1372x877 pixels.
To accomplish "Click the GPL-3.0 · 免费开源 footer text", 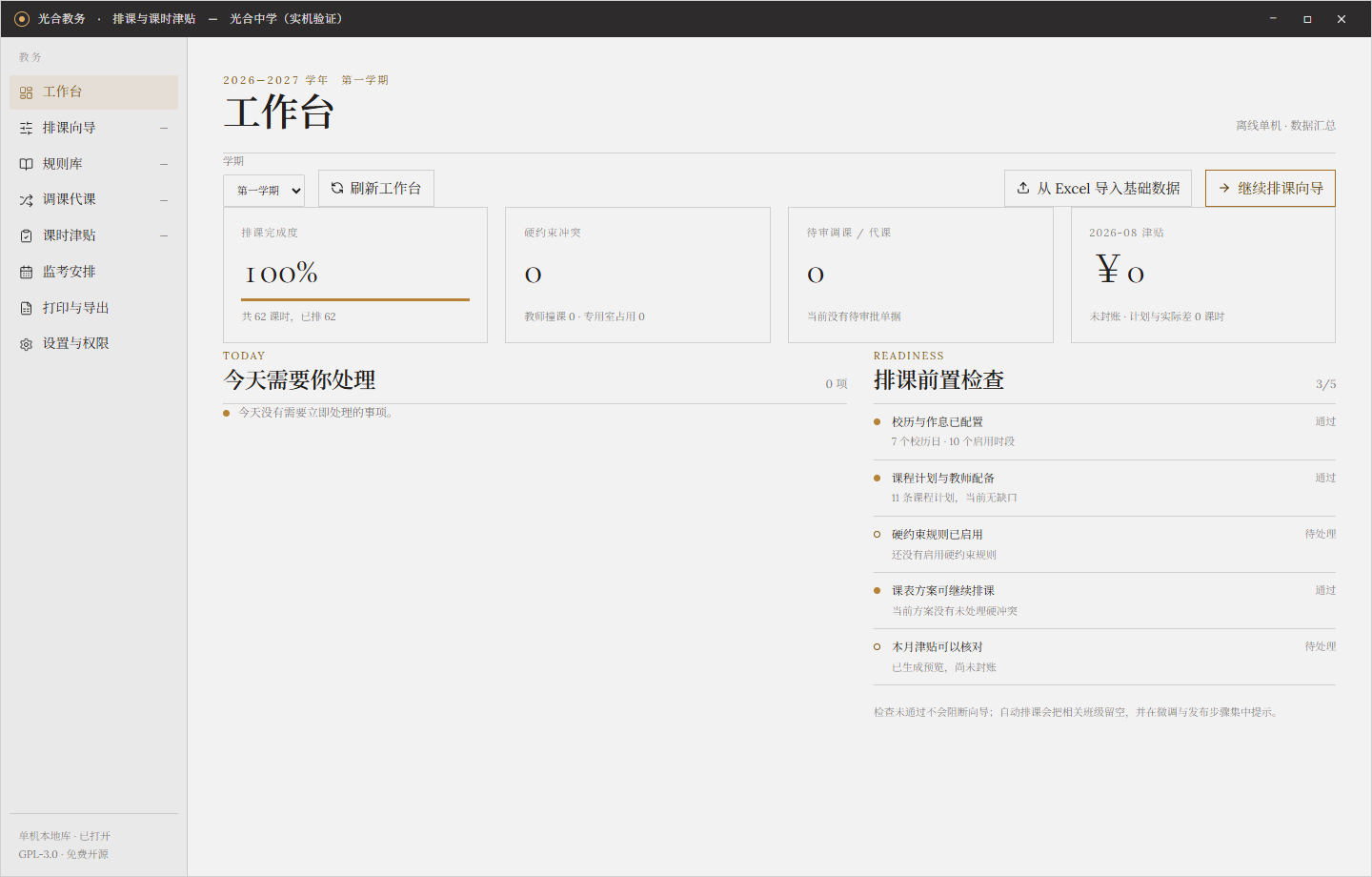I will click(x=64, y=854).
